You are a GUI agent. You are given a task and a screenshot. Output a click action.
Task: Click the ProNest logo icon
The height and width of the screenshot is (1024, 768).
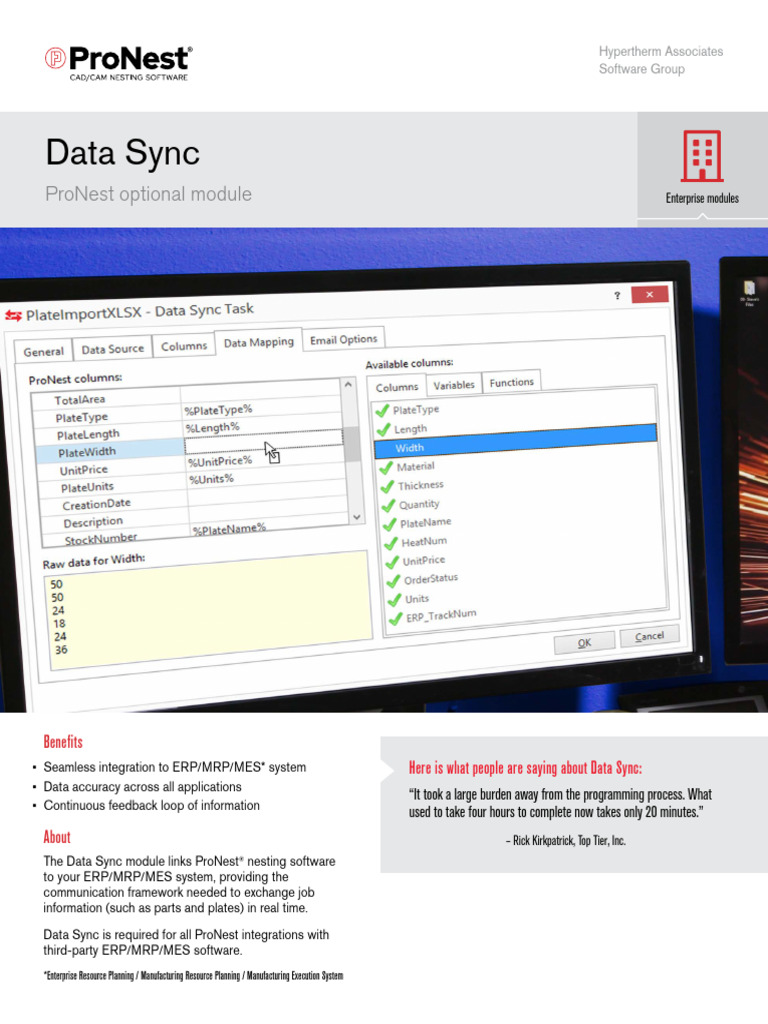55,58
